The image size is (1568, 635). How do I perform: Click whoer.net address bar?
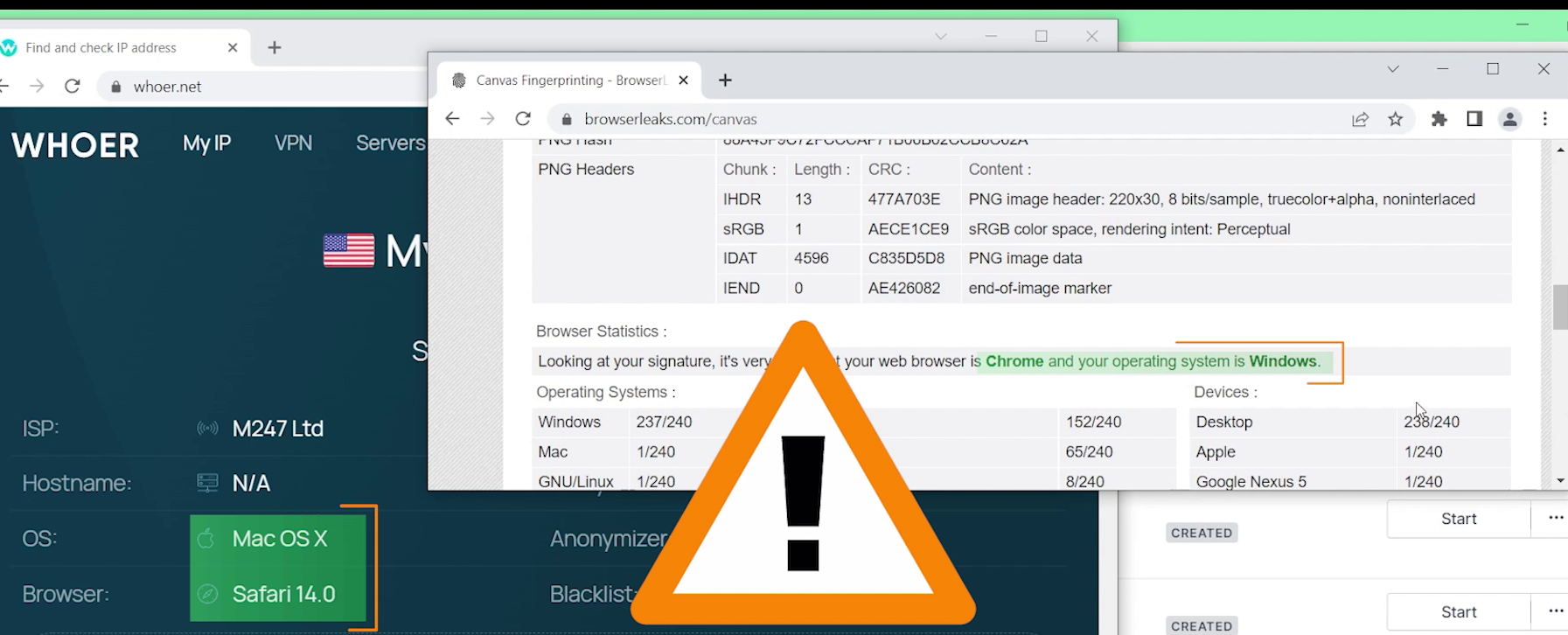(262, 86)
